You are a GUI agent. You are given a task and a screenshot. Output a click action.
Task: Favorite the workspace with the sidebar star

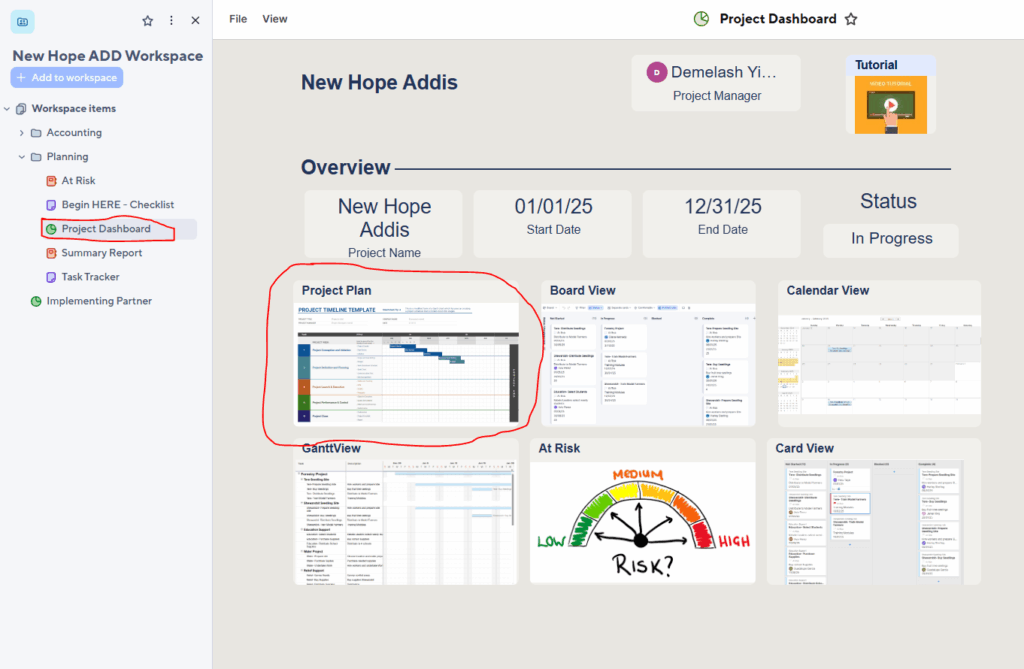(148, 21)
